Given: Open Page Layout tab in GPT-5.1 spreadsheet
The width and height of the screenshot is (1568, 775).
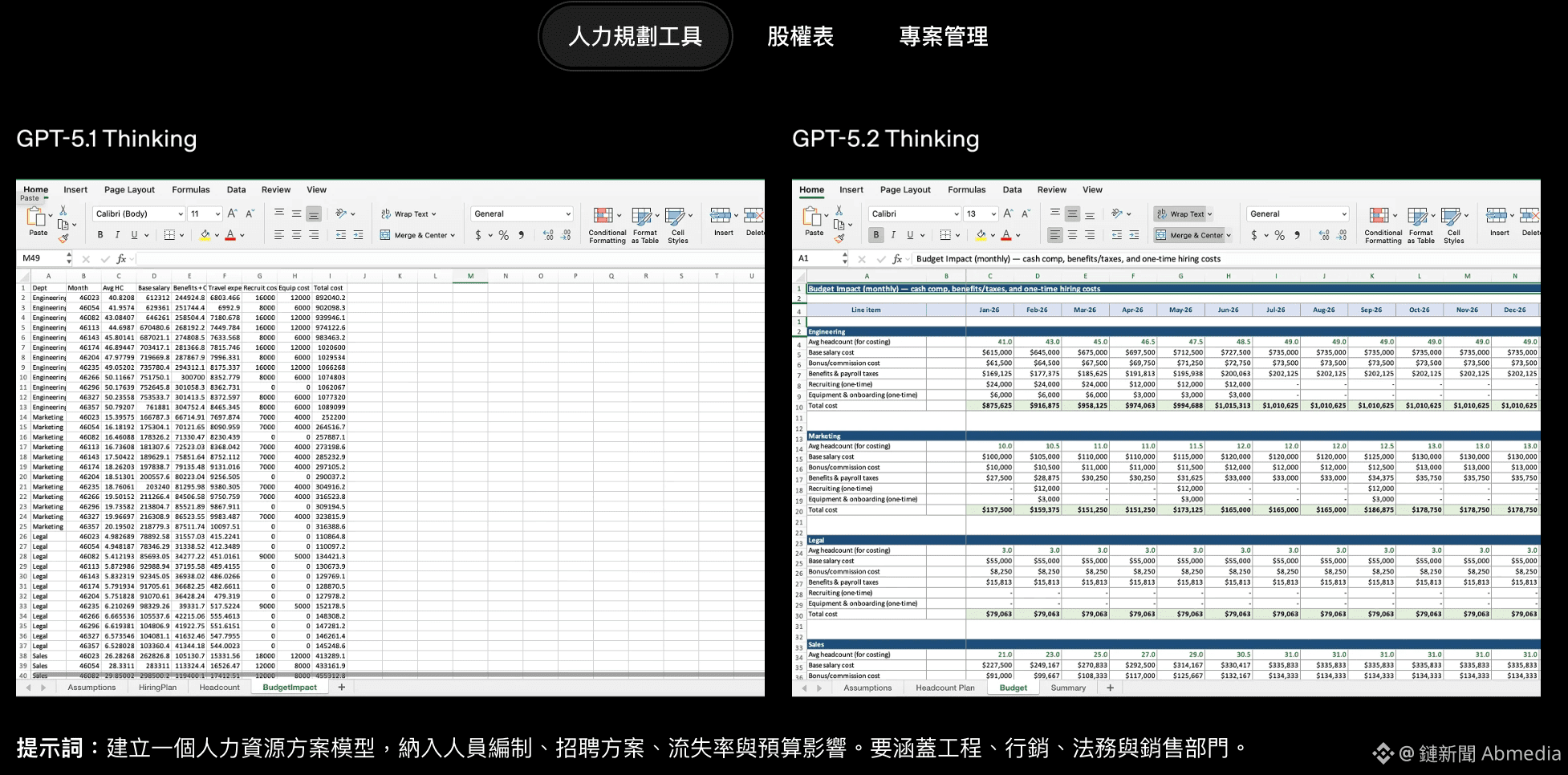Looking at the screenshot, I should click(129, 190).
